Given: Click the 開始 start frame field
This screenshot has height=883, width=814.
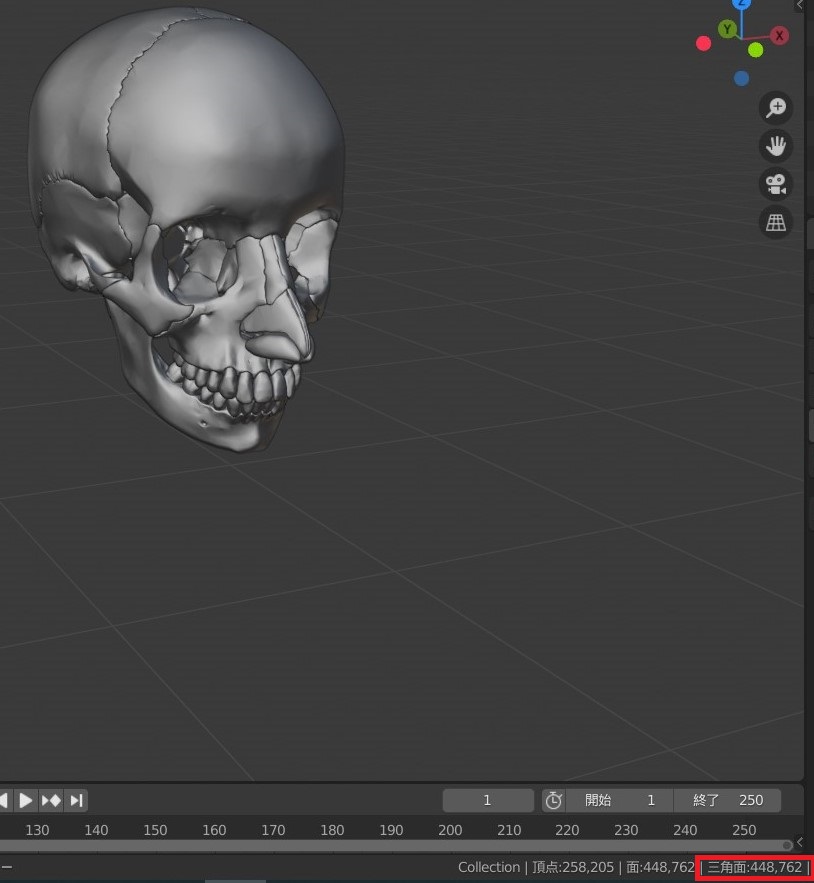Looking at the screenshot, I should tap(619, 800).
